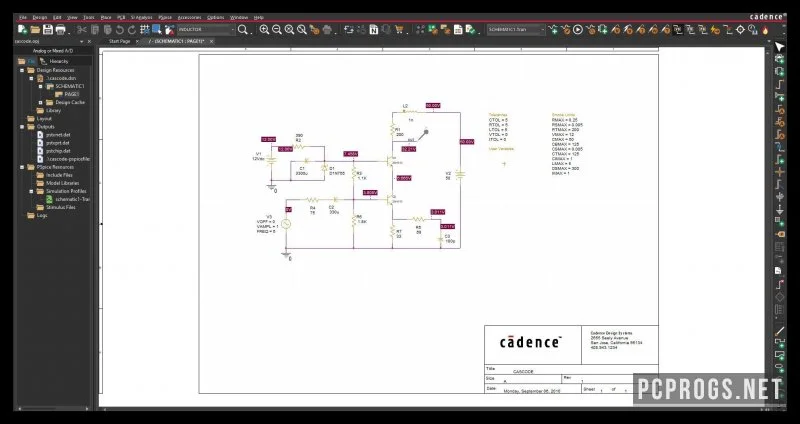This screenshot has height=424, width=800.
Task: Click the 12.00V voltage marker near V1
Action: tap(268, 139)
